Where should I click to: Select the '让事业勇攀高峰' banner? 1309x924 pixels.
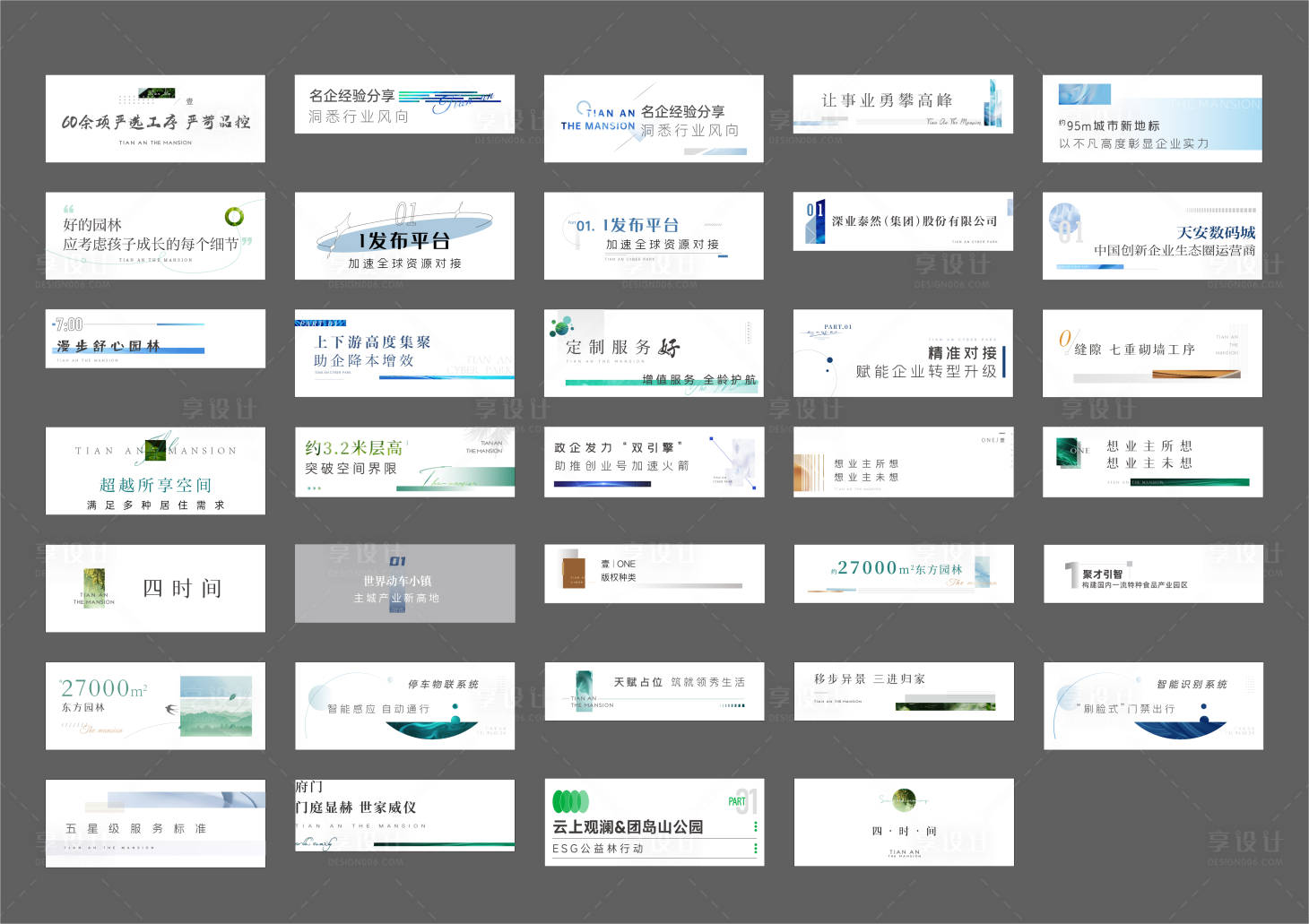pyautogui.click(x=903, y=104)
